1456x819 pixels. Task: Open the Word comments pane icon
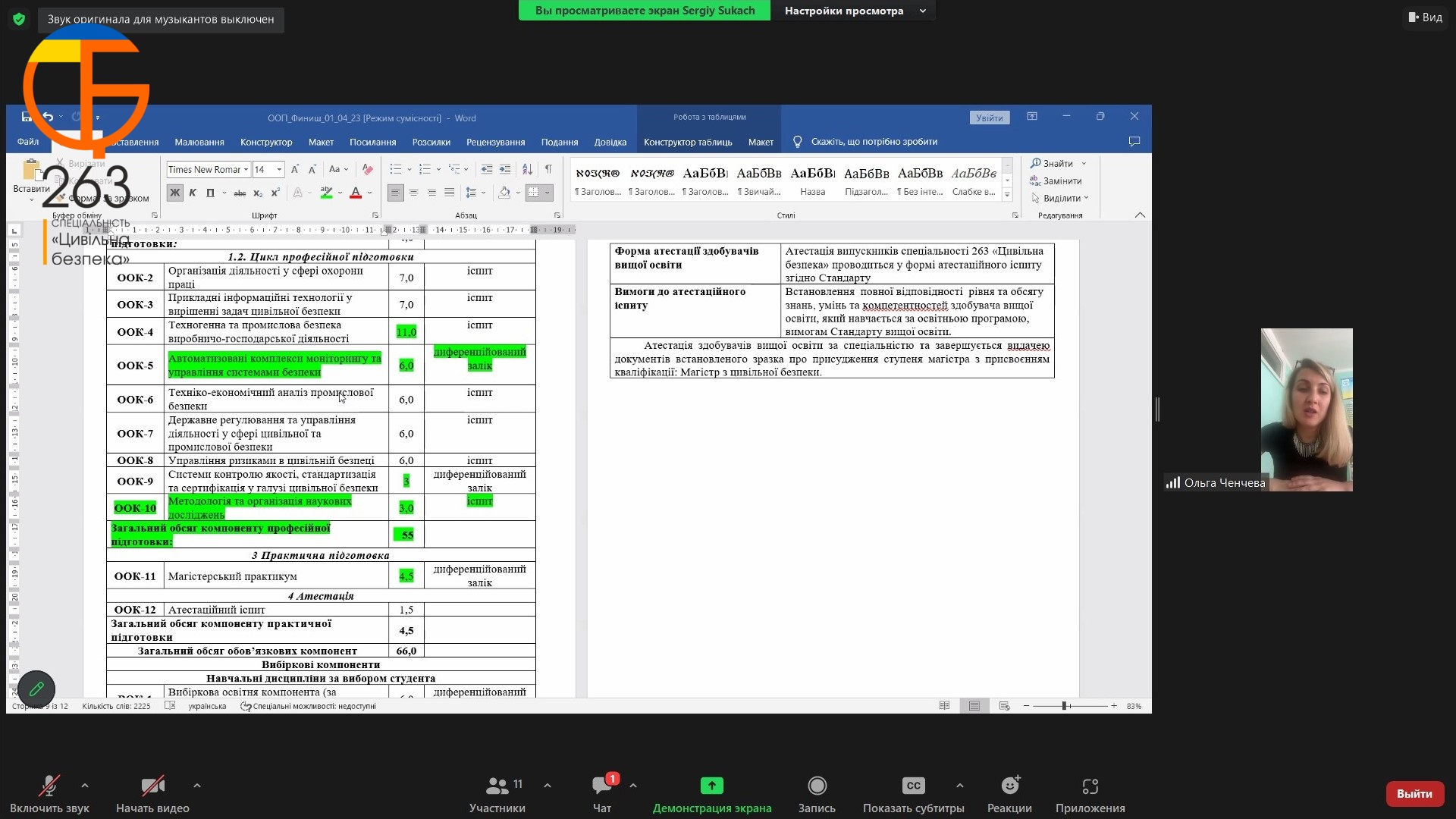coord(1134,141)
